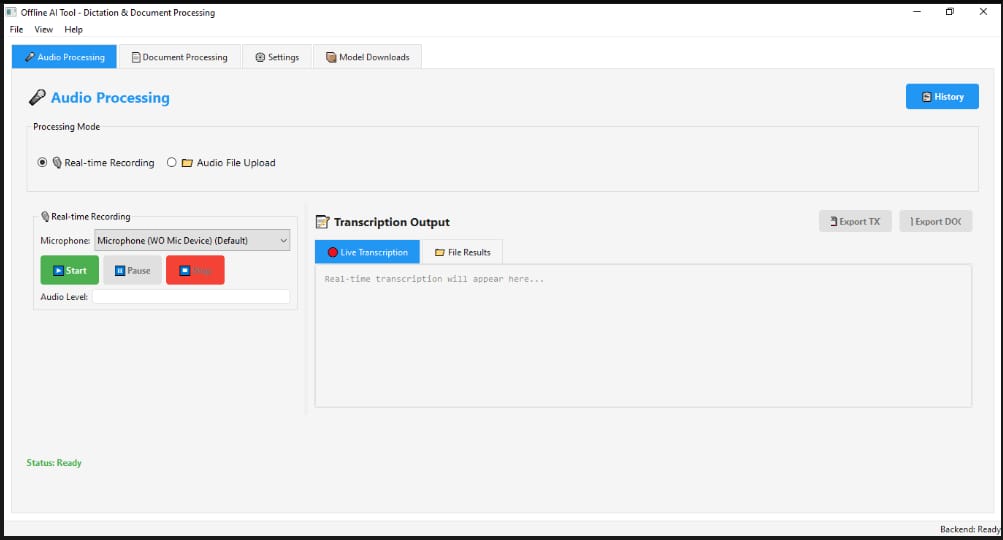Screen dimensions: 1003x540
Task: Click the document icon on Document Processing tab
Action: pyautogui.click(x=136, y=57)
